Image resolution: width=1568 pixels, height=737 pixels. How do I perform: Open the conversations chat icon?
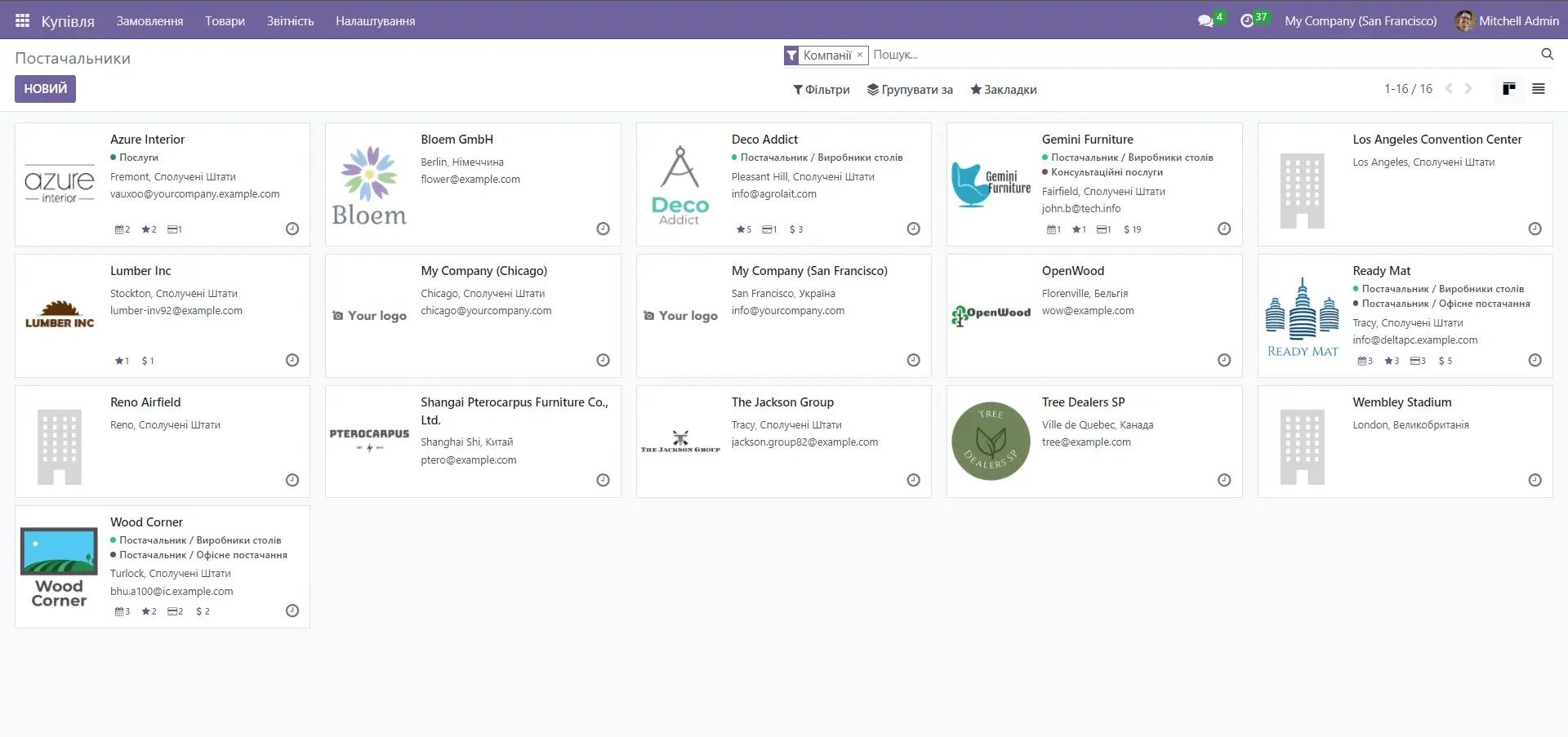pyautogui.click(x=1205, y=20)
